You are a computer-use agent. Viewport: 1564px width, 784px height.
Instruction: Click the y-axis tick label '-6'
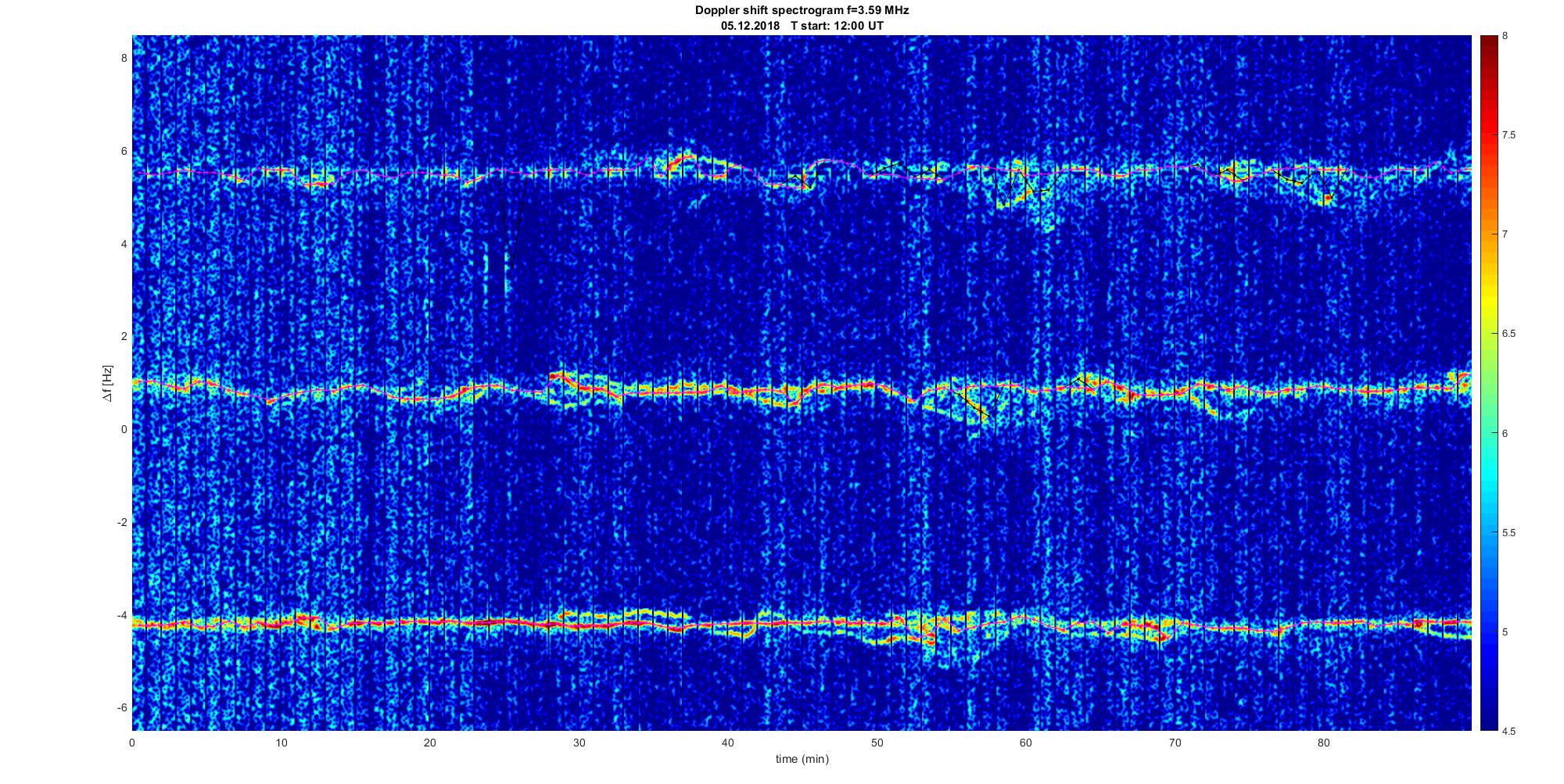pos(121,707)
